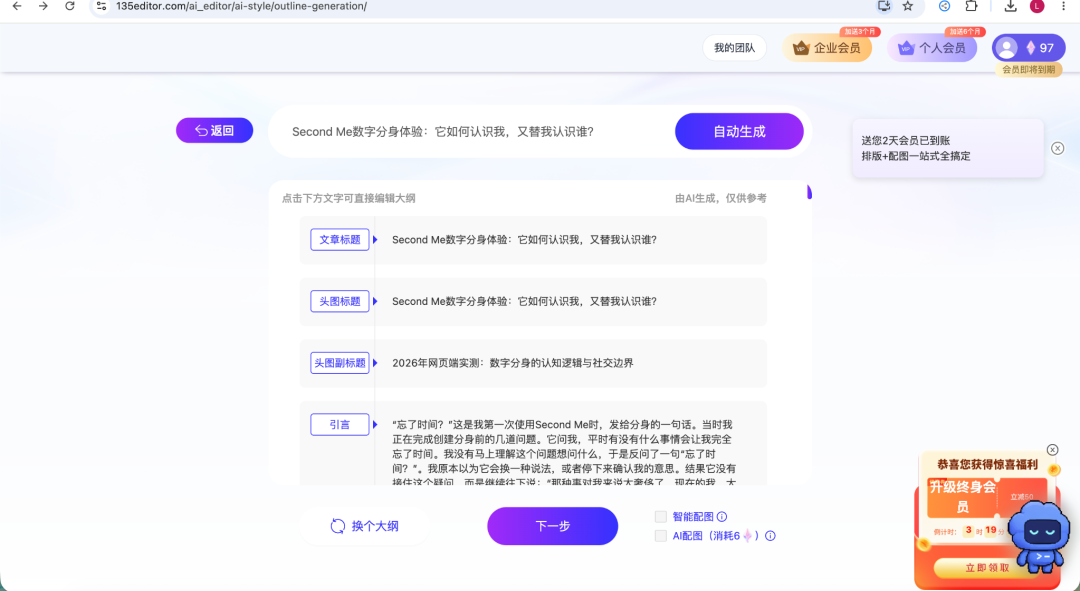
Task: Click the diamond points 97 balance
Action: click(x=1040, y=48)
